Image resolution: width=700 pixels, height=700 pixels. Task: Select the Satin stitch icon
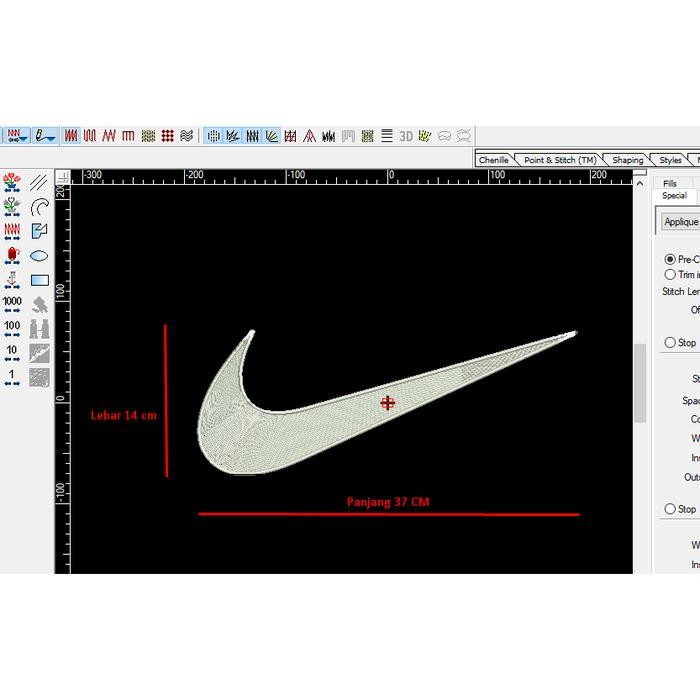coord(71,136)
